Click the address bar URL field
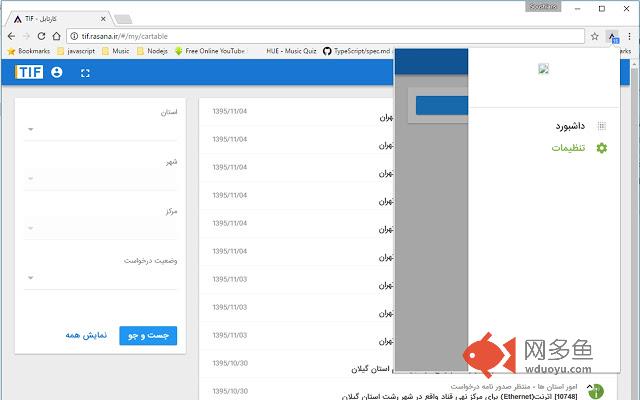This screenshot has height=400, width=640. (x=326, y=36)
